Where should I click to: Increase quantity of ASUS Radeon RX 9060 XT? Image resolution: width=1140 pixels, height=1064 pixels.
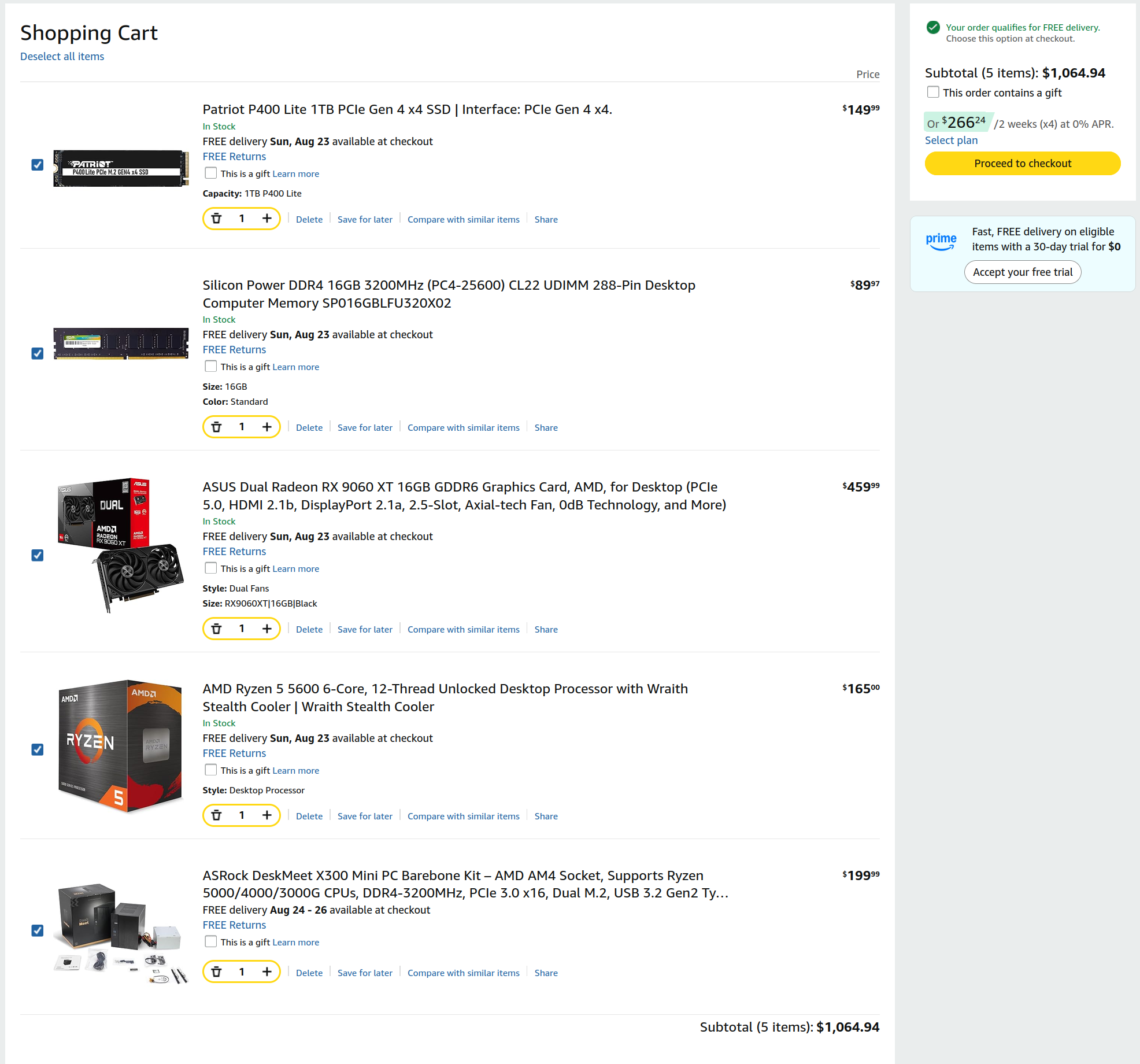pyautogui.click(x=267, y=629)
